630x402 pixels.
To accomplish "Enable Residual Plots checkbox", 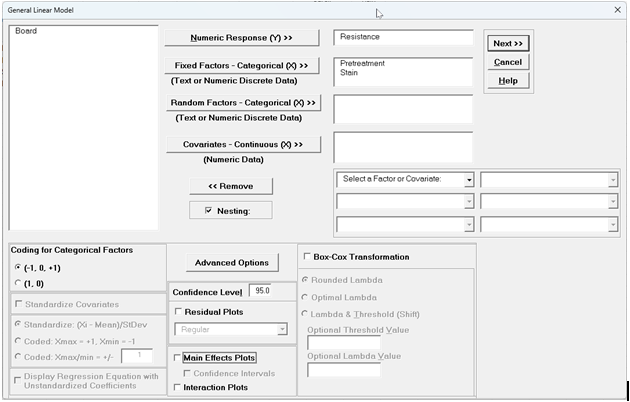I will coord(177,312).
